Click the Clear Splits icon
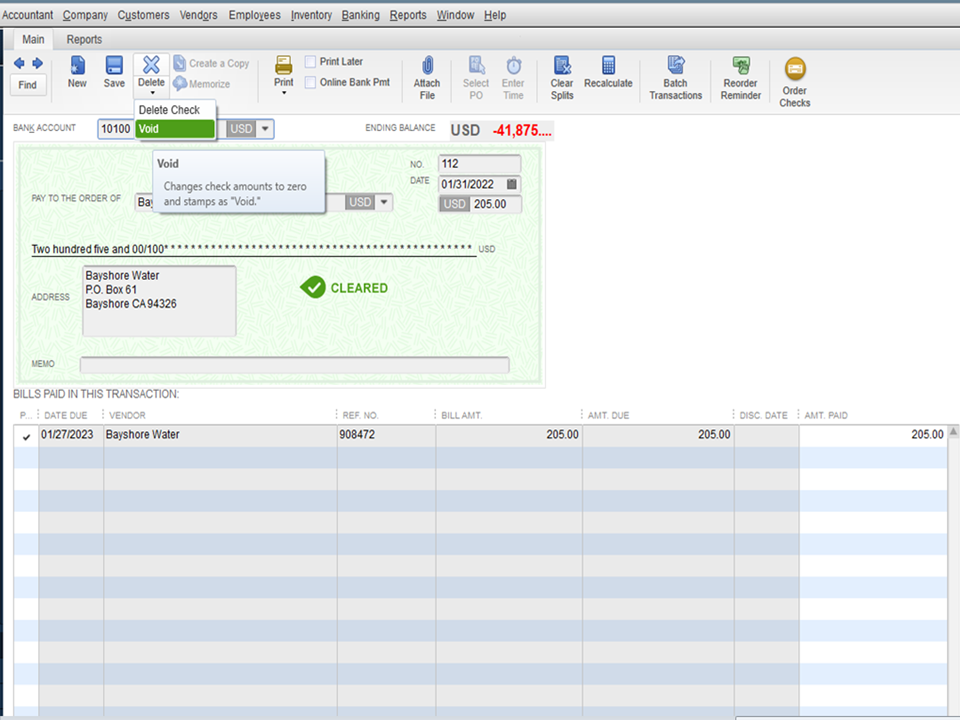This screenshot has height=720, width=960. point(562,65)
